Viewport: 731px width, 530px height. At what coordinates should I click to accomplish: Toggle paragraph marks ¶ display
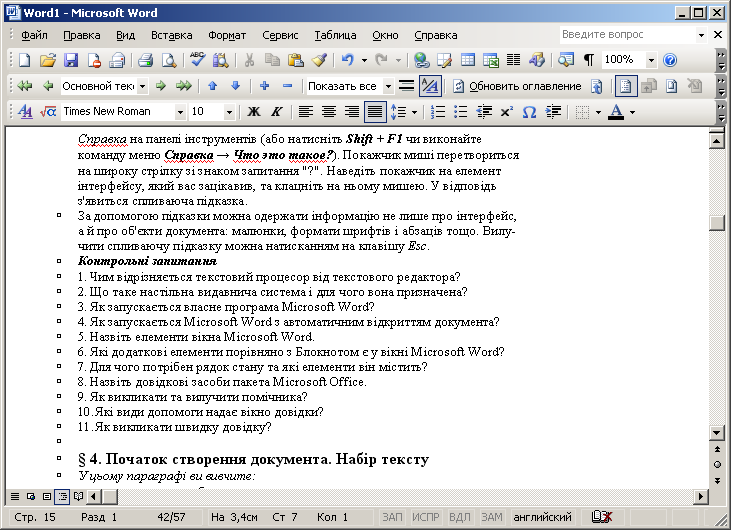click(x=589, y=60)
